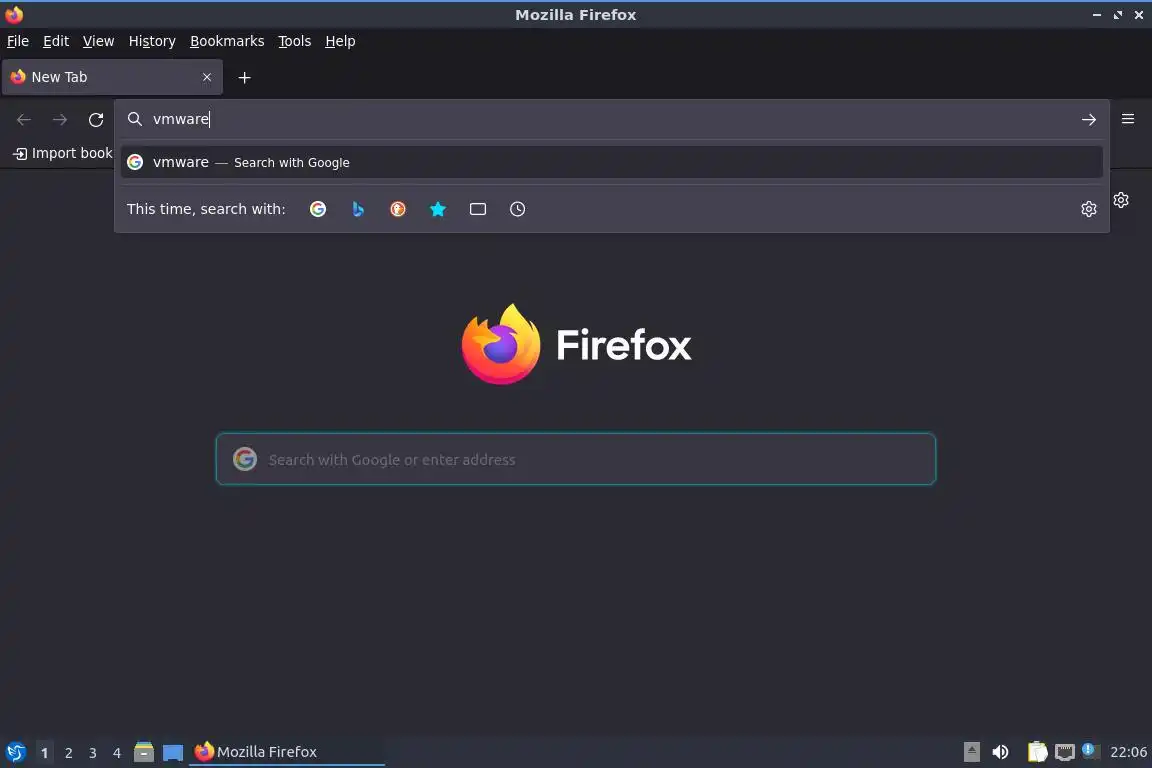Open the View menu
This screenshot has width=1152, height=768.
tap(98, 41)
